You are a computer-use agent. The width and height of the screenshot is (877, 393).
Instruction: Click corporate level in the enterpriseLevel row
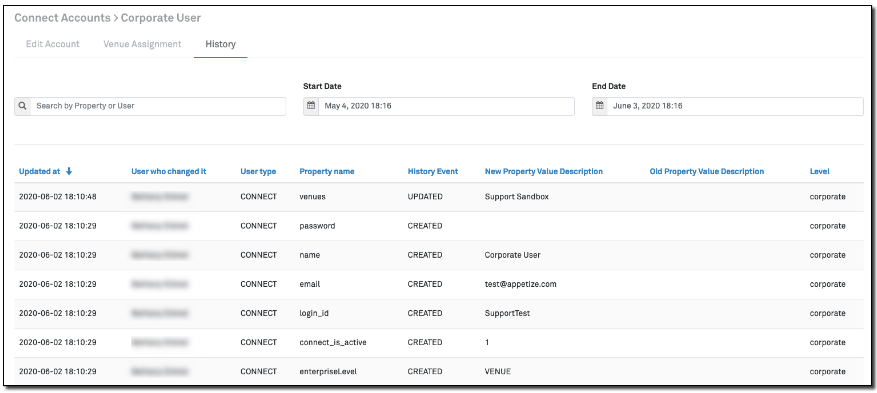828,371
